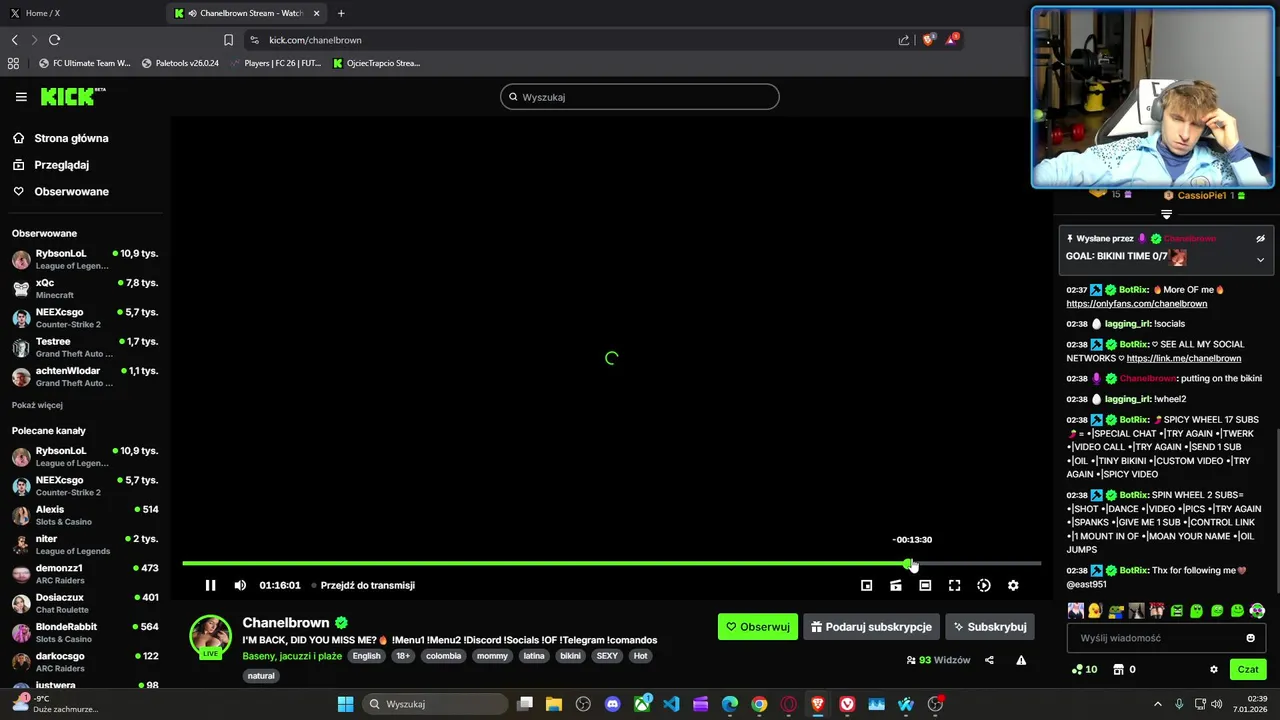Enable mini player mode
Screen dimensions: 1280x720
coord(867,586)
